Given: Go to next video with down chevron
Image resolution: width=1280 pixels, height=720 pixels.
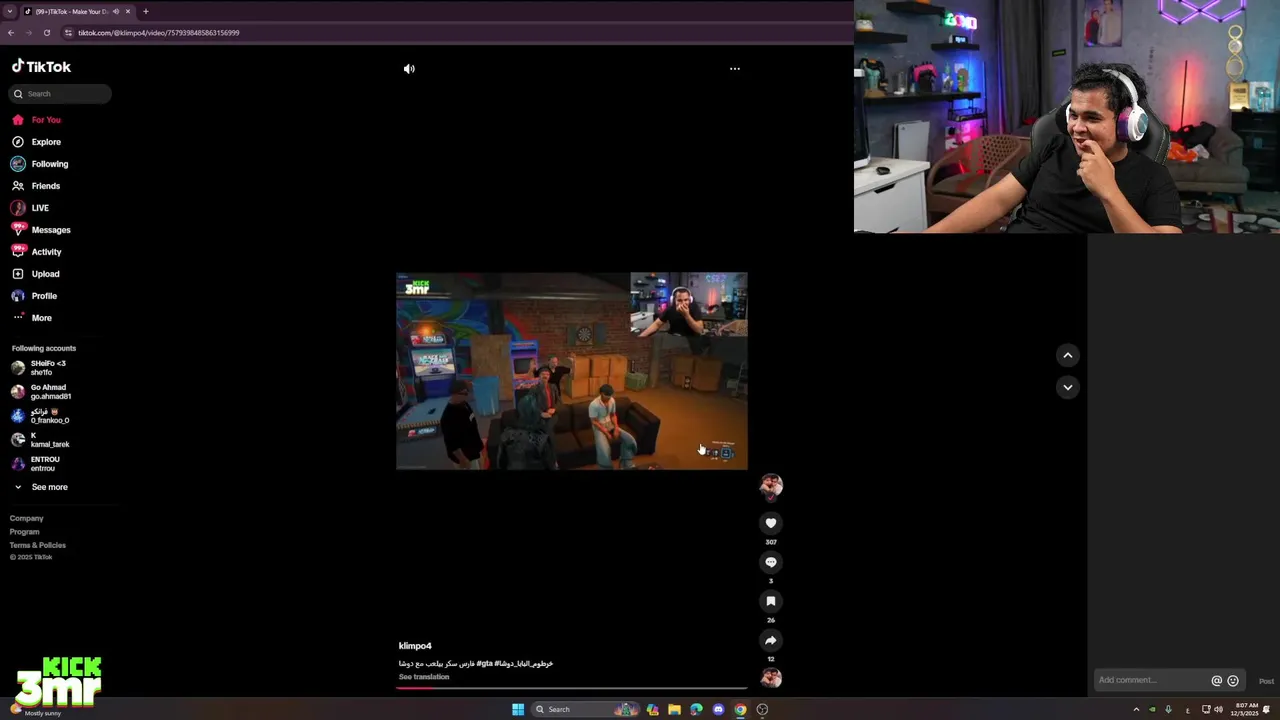Looking at the screenshot, I should [x=1068, y=387].
